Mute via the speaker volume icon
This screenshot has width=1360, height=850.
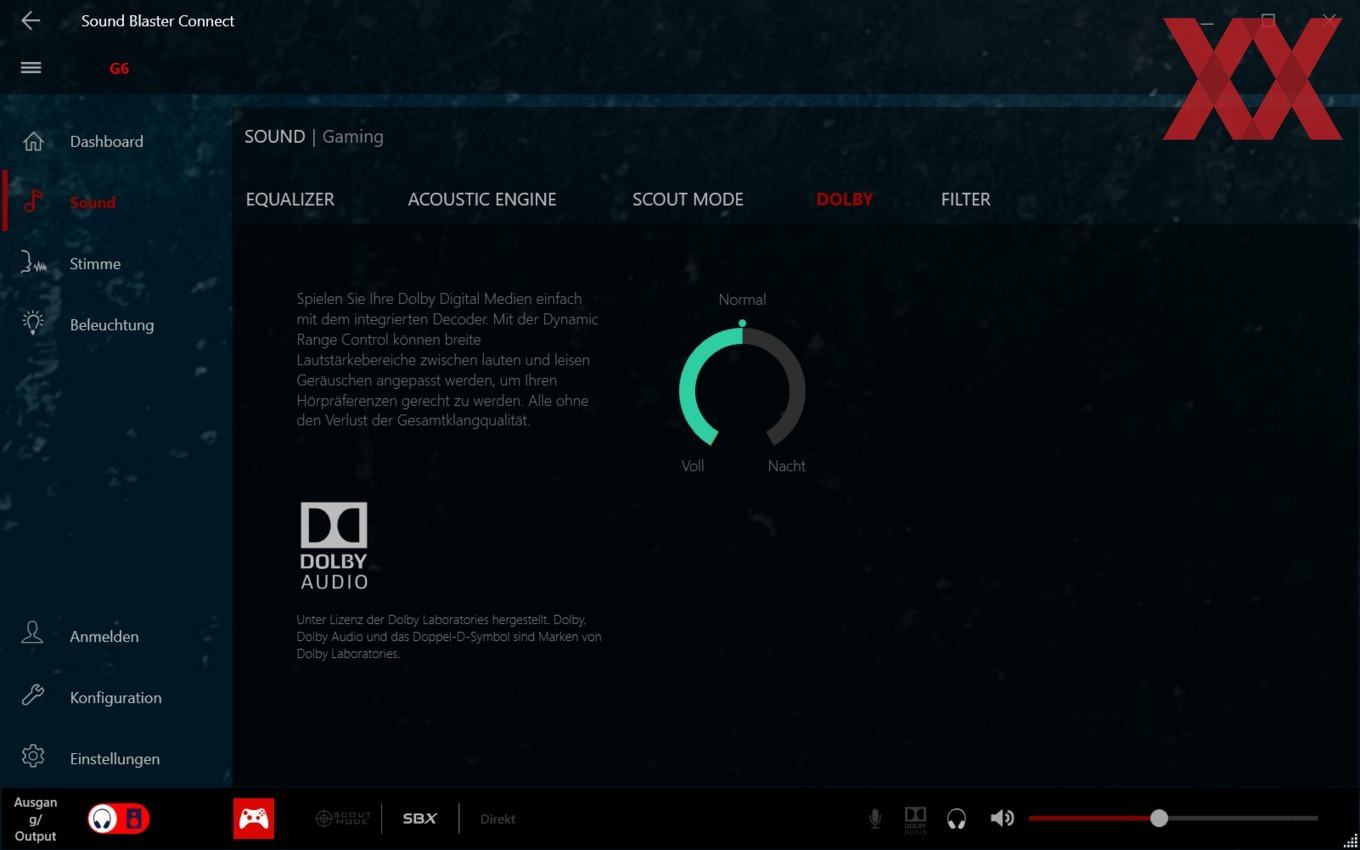(1002, 818)
